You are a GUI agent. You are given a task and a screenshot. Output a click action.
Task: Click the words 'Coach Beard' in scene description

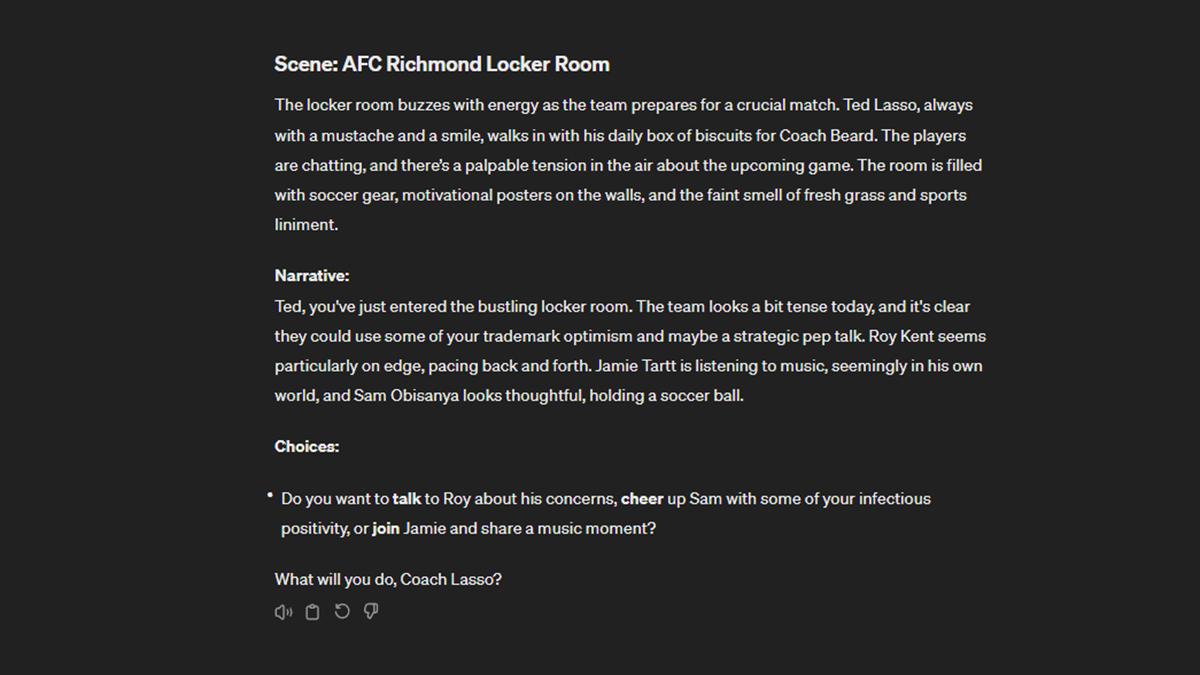coord(819,136)
